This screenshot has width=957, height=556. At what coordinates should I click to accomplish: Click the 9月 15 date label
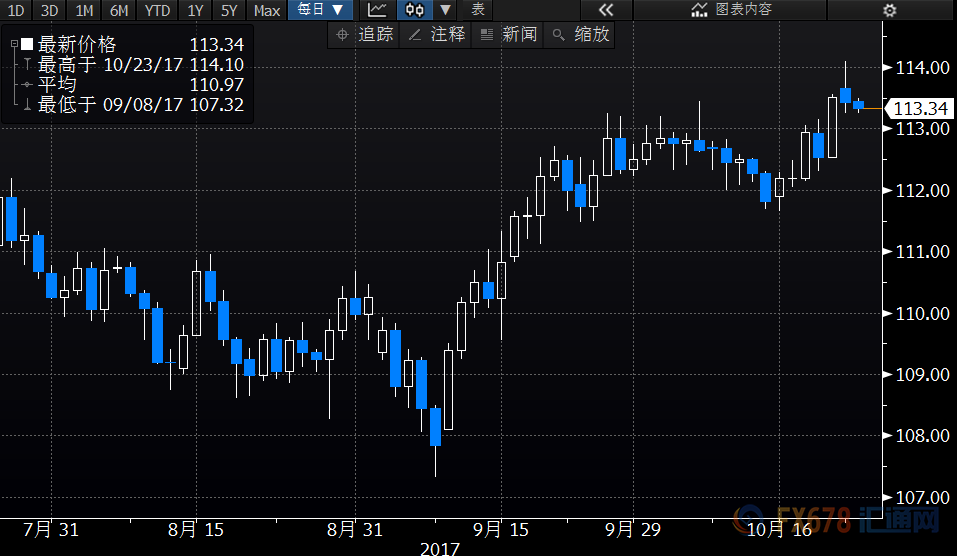(x=501, y=529)
